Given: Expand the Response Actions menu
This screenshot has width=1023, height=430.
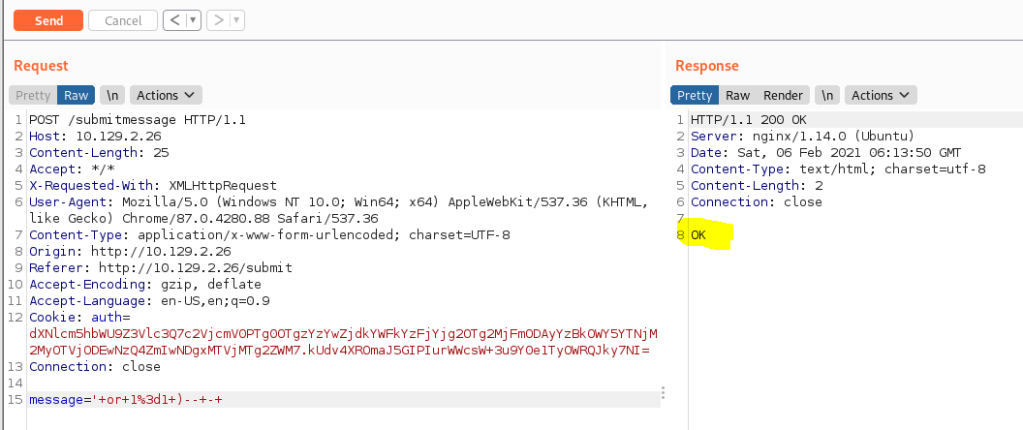Looking at the screenshot, I should [x=880, y=95].
